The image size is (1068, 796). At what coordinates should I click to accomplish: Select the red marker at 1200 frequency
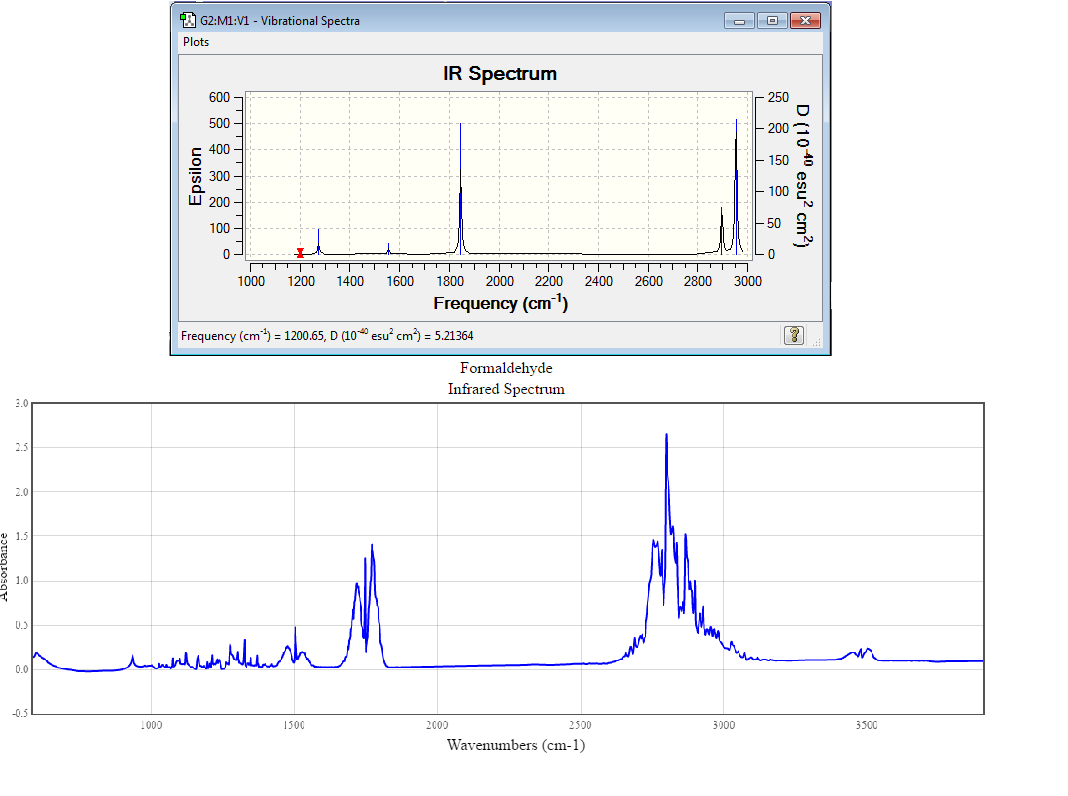(x=300, y=253)
